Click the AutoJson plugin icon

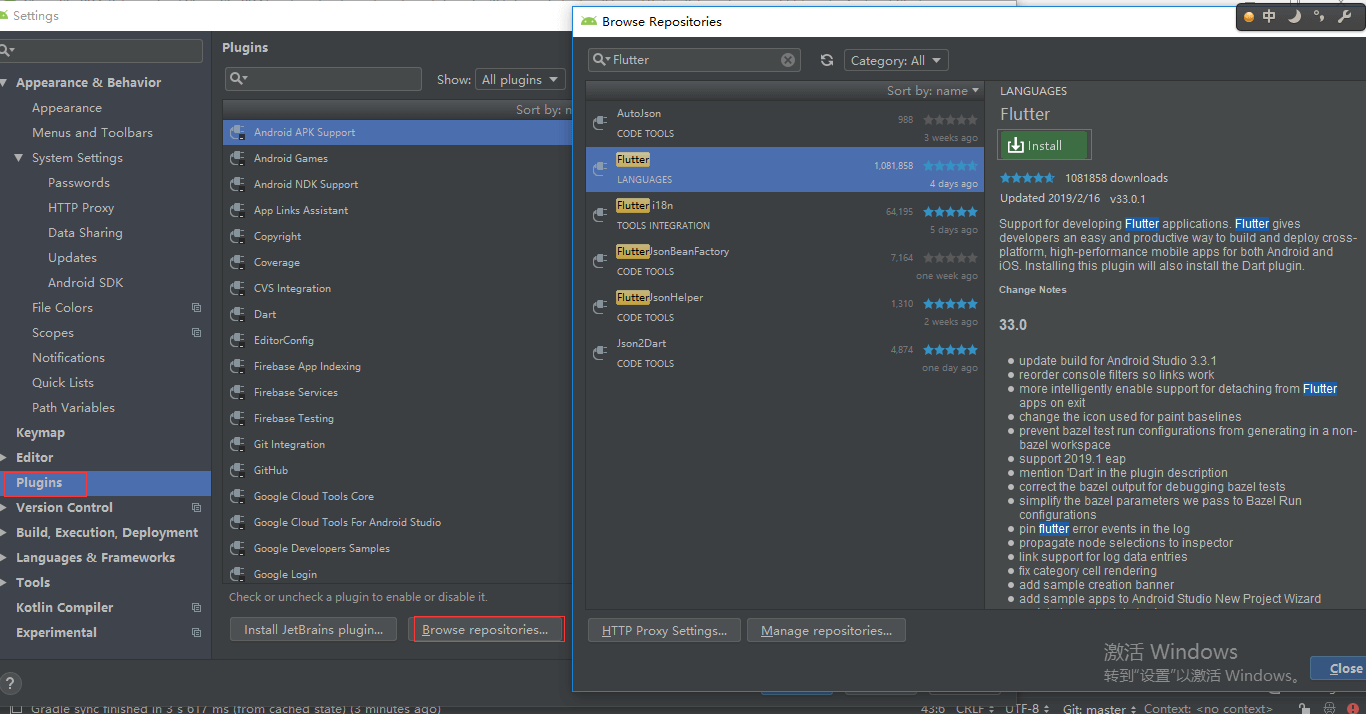point(600,123)
